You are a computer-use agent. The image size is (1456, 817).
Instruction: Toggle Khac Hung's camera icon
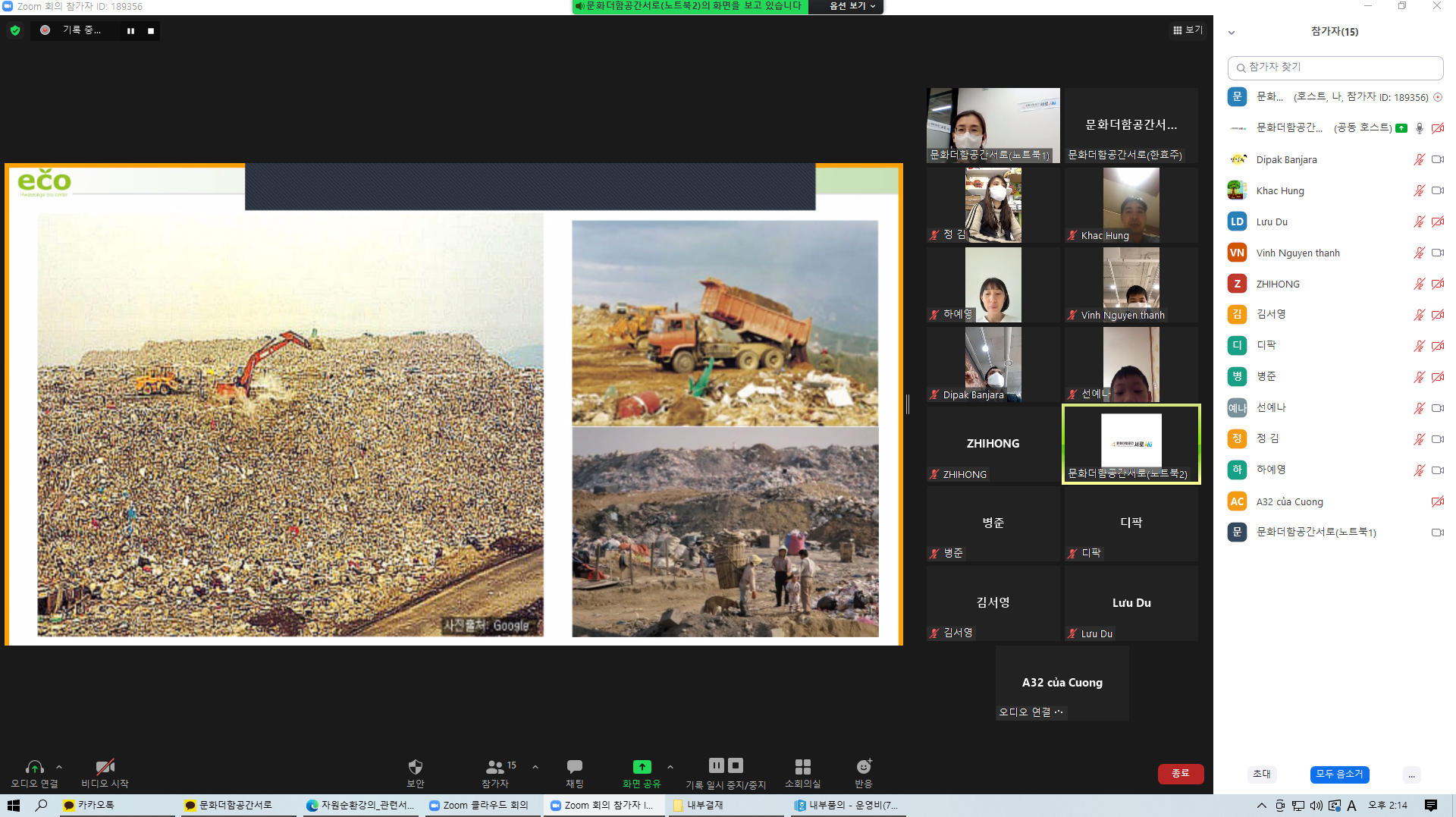point(1437,190)
